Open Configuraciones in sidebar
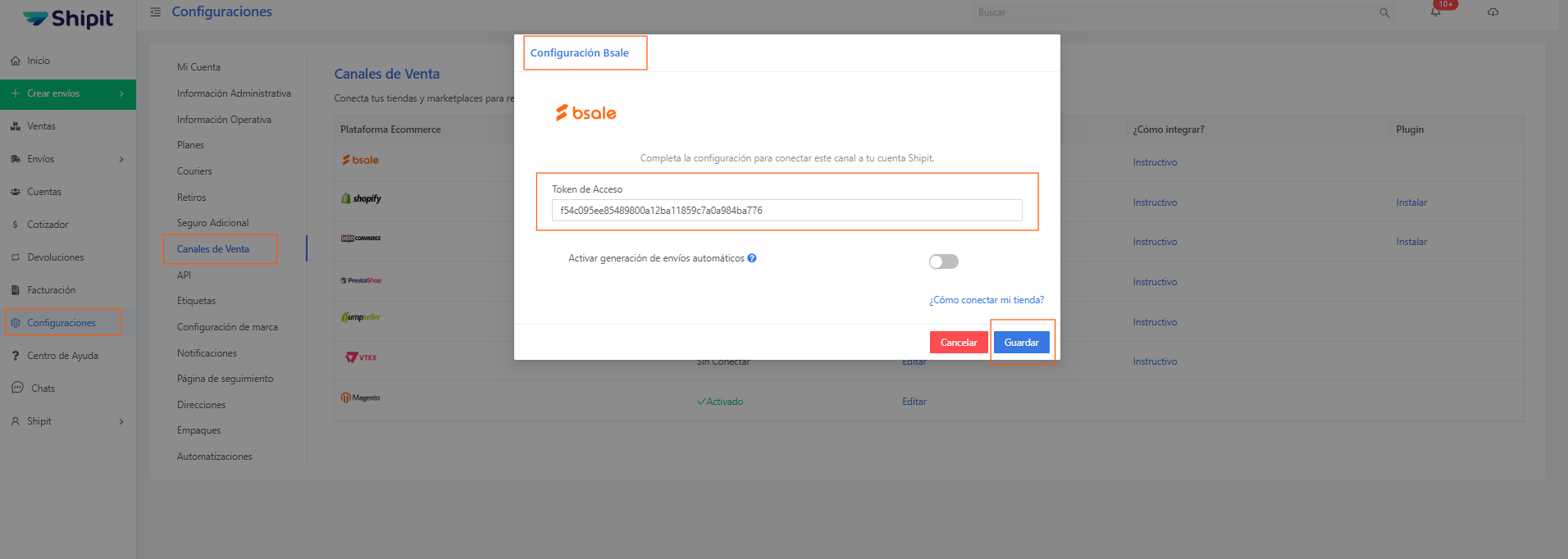The width and height of the screenshot is (1568, 559). tap(62, 323)
